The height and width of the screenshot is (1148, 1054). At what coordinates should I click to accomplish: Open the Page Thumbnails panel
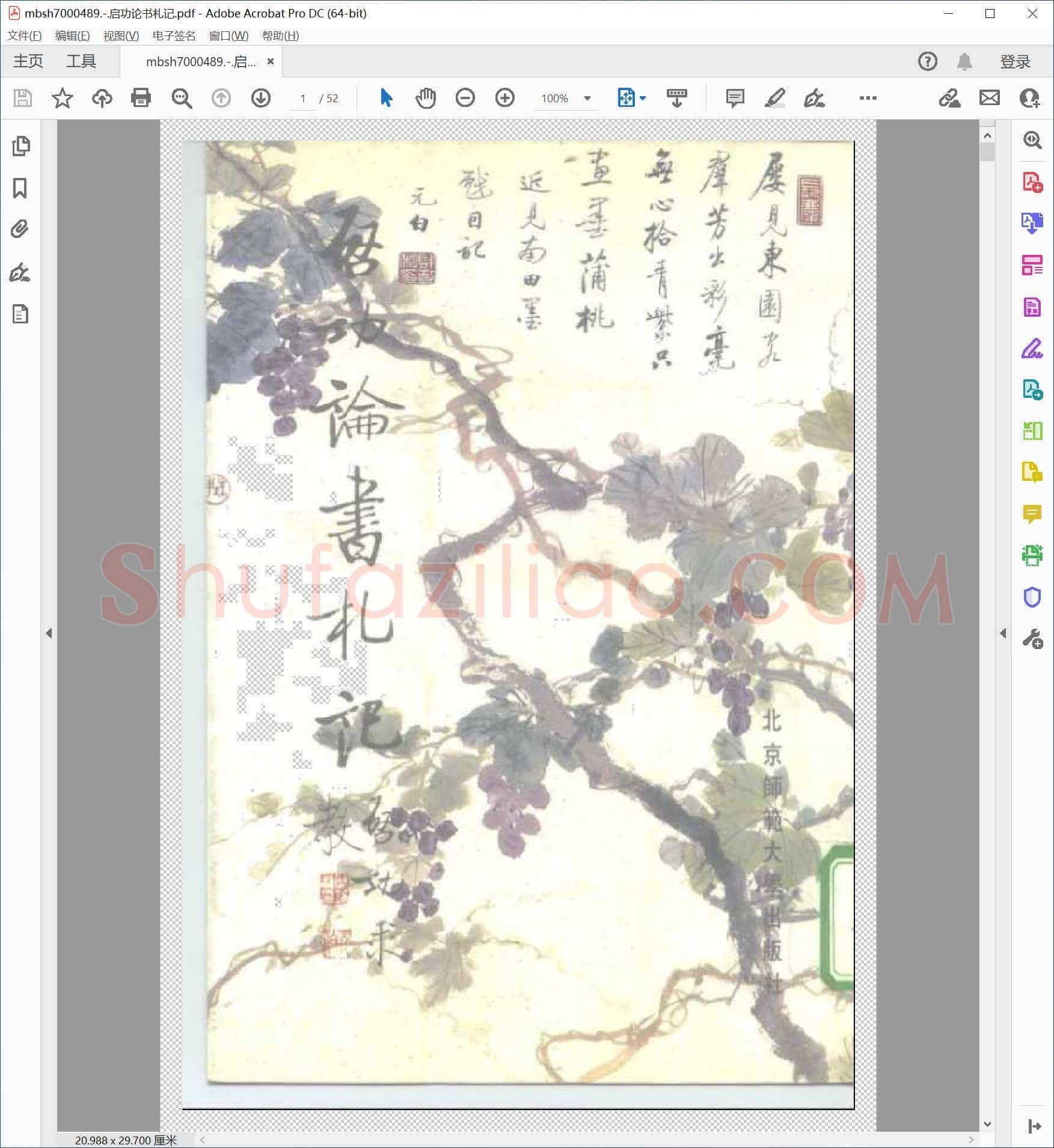tap(20, 146)
